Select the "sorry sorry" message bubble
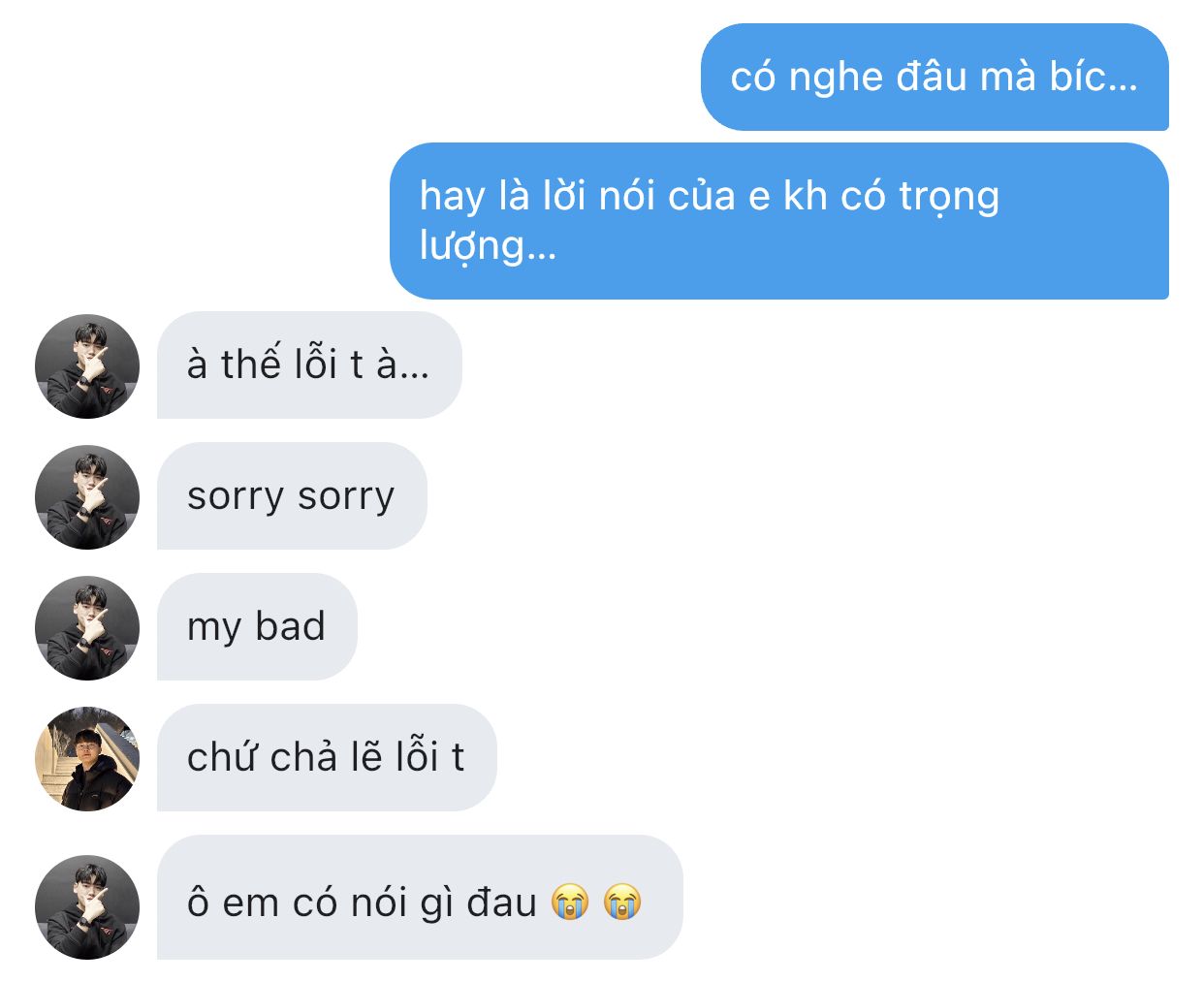1204x982 pixels. (292, 495)
